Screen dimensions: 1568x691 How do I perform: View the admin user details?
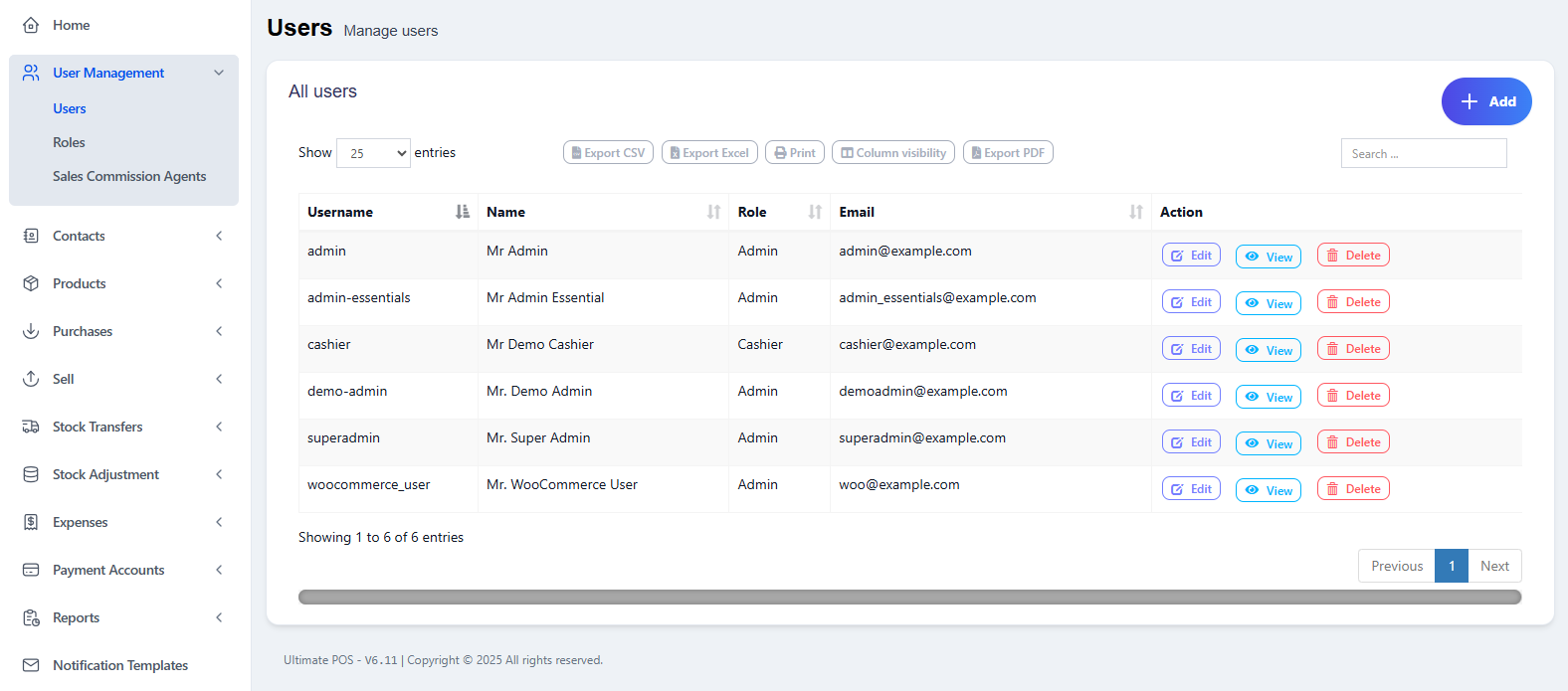1269,257
